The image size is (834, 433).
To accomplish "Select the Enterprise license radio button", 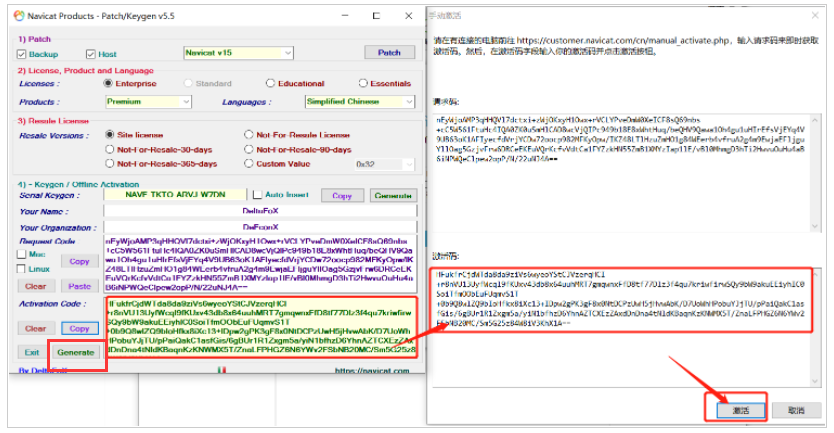I will pyautogui.click(x=109, y=84).
